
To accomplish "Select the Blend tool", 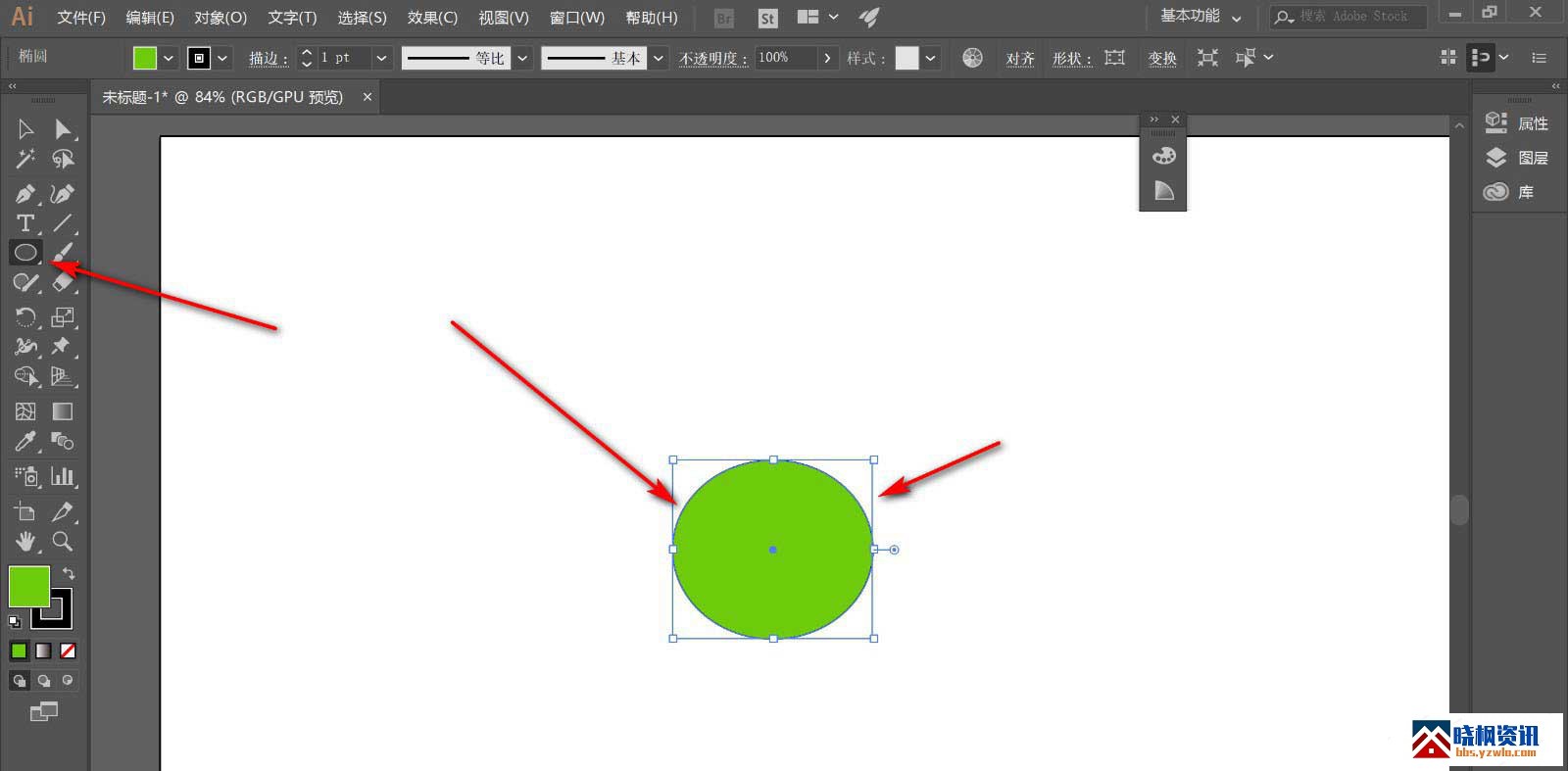I will 63,441.
